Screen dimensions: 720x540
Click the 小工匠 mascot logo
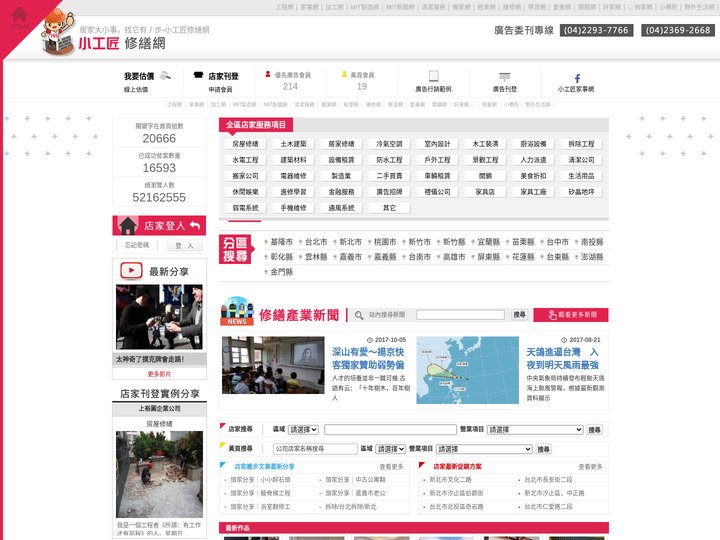[58, 33]
